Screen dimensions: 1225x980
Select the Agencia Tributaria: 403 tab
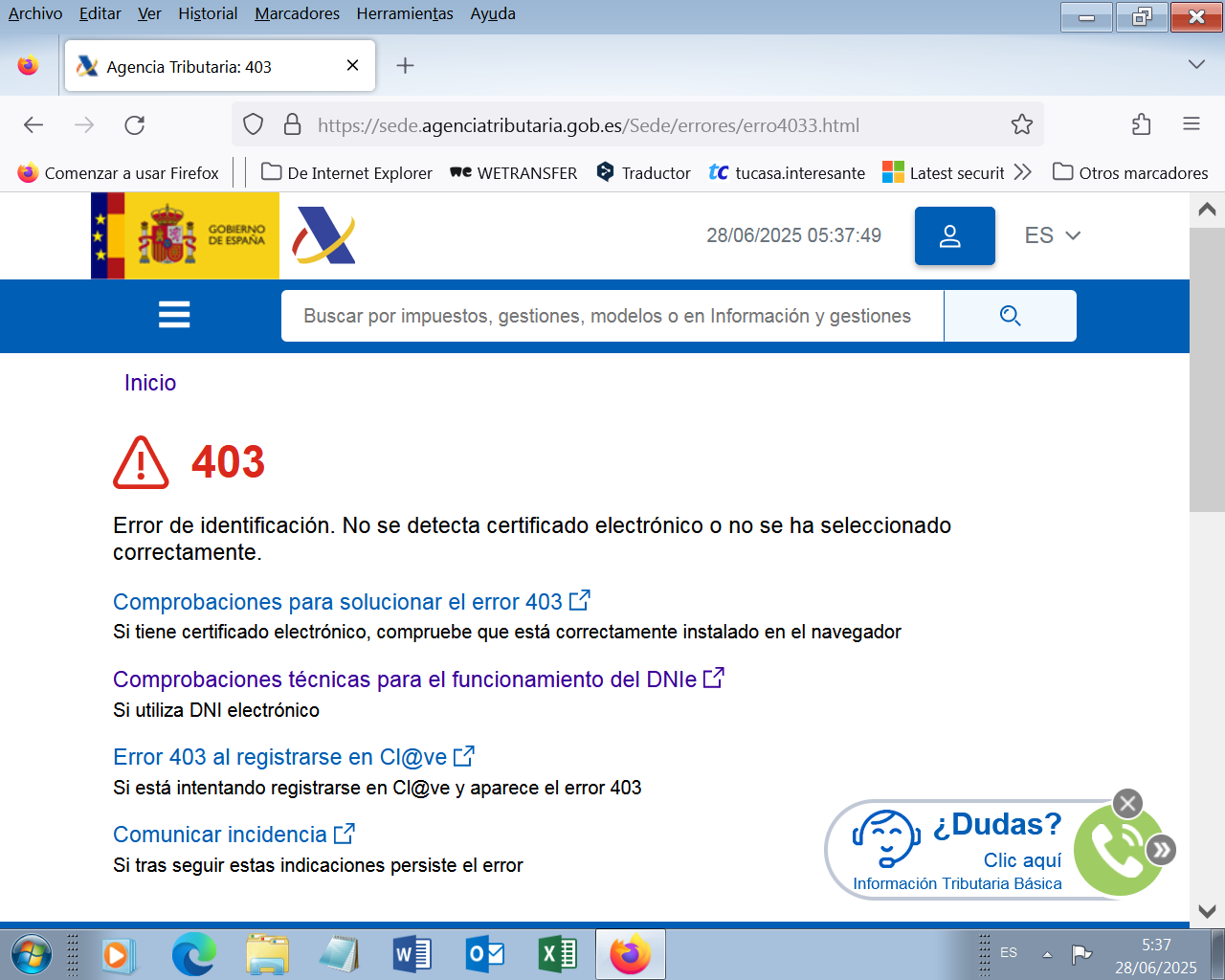tap(219, 66)
